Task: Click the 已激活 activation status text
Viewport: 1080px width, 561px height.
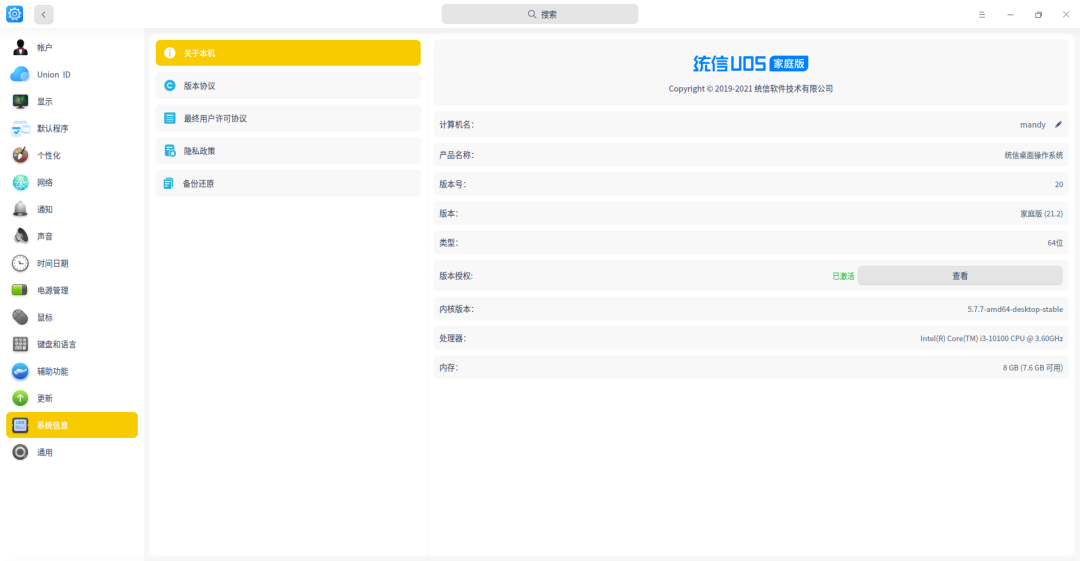Action: click(x=843, y=276)
